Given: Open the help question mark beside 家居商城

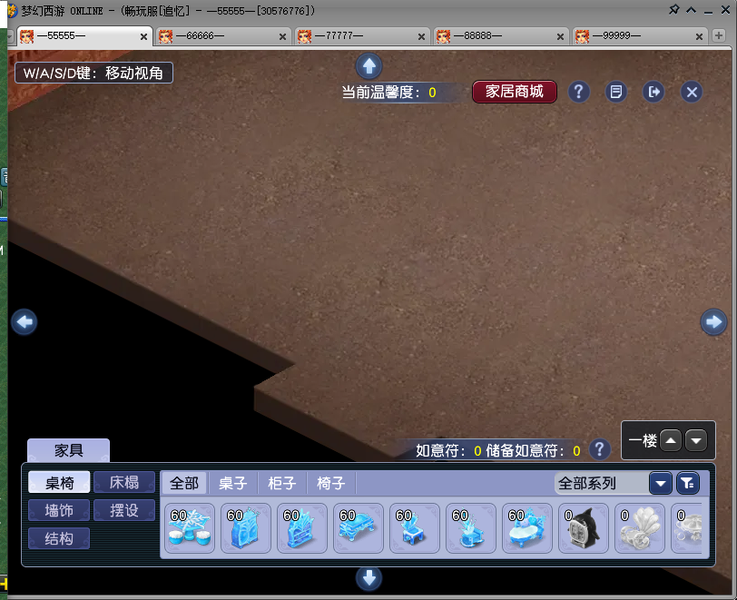Looking at the screenshot, I should (579, 92).
